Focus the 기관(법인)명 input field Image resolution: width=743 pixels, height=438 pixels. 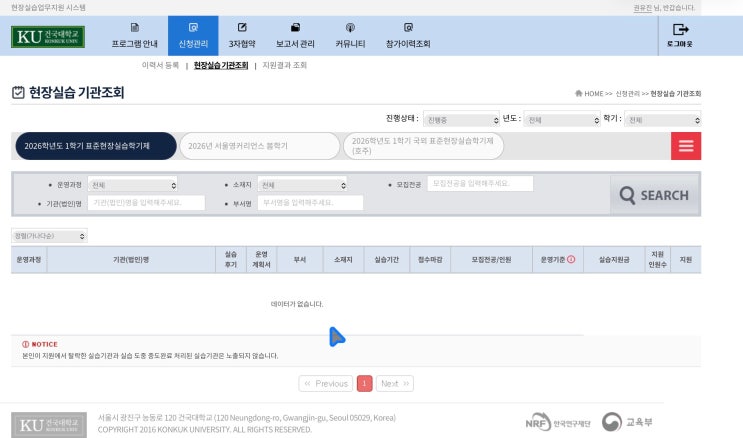[146, 203]
